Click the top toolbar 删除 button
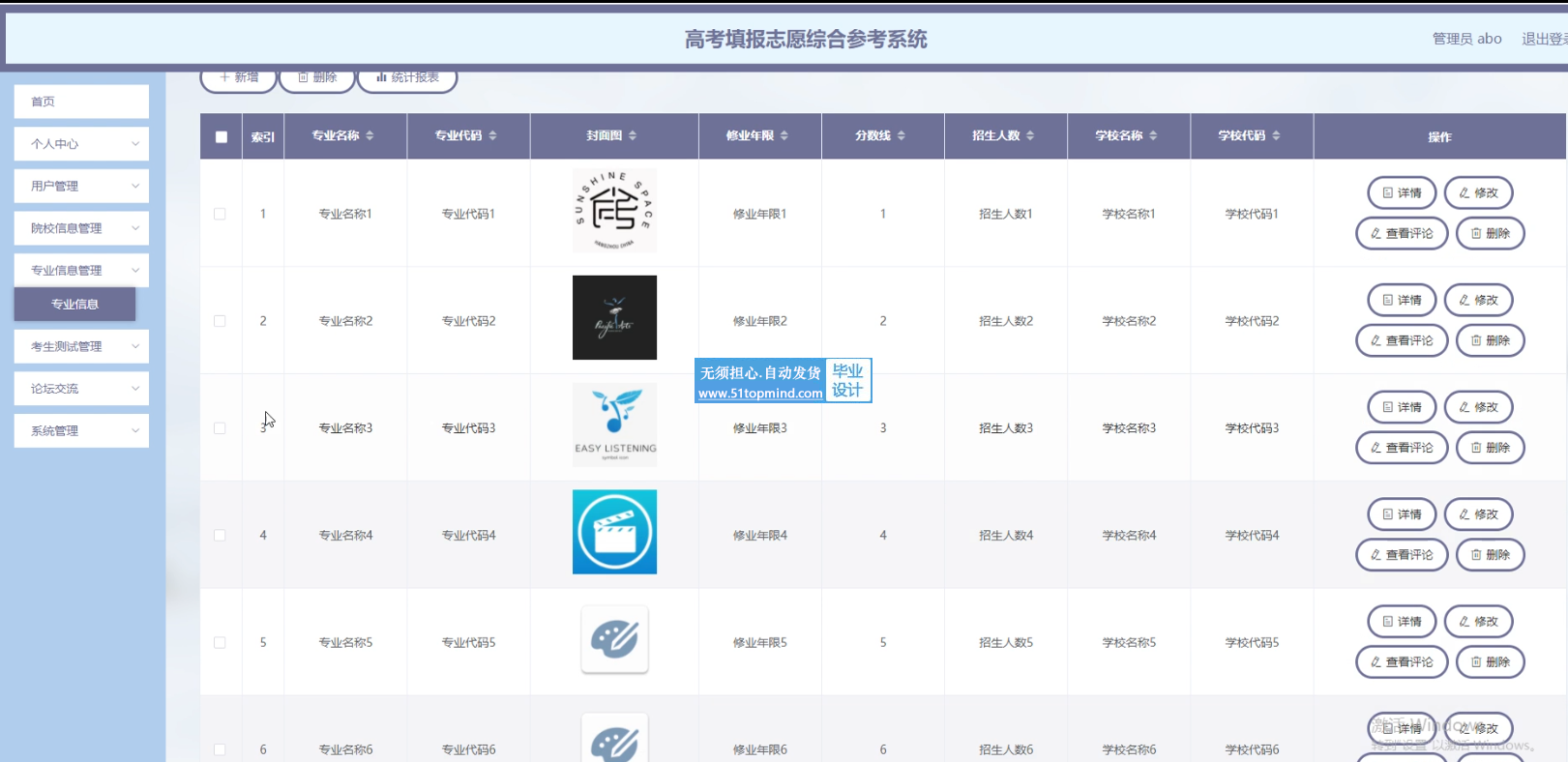This screenshot has height=762, width=1568. coord(316,77)
